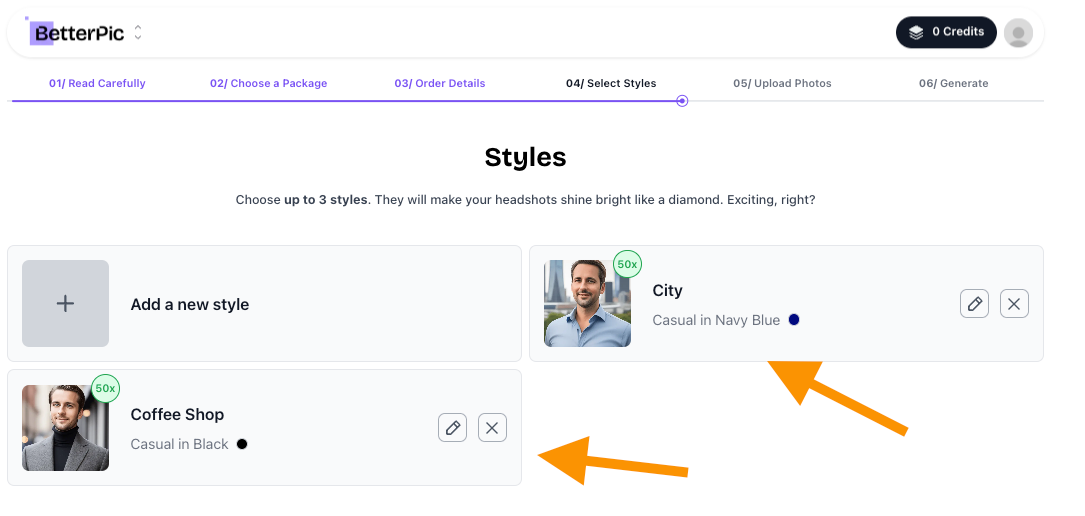Click the BetterPic logo
Screen dimensions: 1085x516
pyautogui.click(x=77, y=33)
